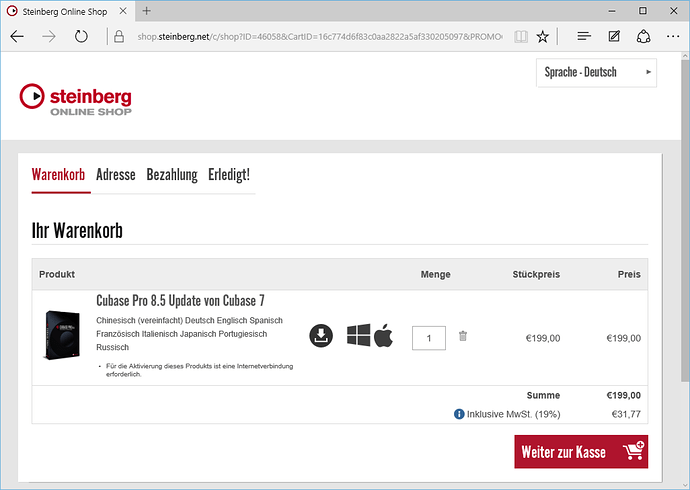Image resolution: width=690 pixels, height=490 pixels.
Task: Click the browser address bar URL
Action: [319, 37]
